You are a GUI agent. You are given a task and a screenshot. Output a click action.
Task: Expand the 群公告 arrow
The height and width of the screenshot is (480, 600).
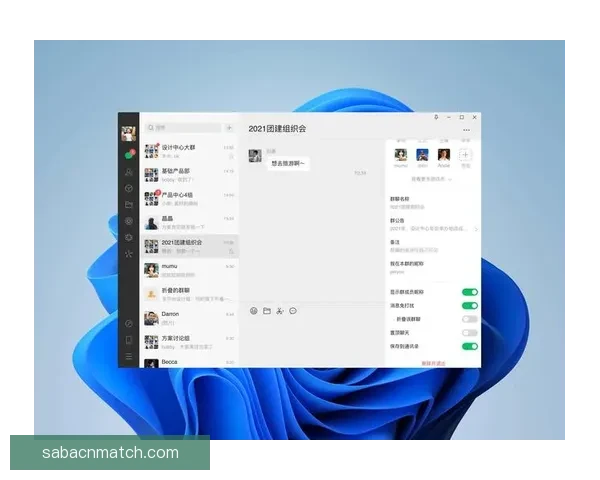(x=476, y=229)
